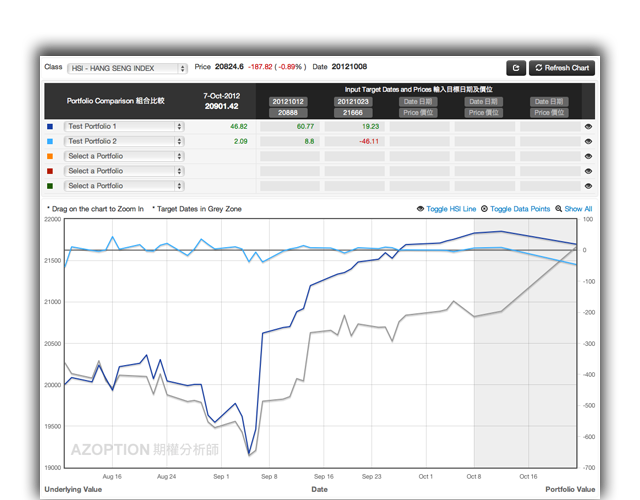Click the dark blue color swatch
Image resolution: width=640 pixels, height=500 pixels.
(50, 127)
